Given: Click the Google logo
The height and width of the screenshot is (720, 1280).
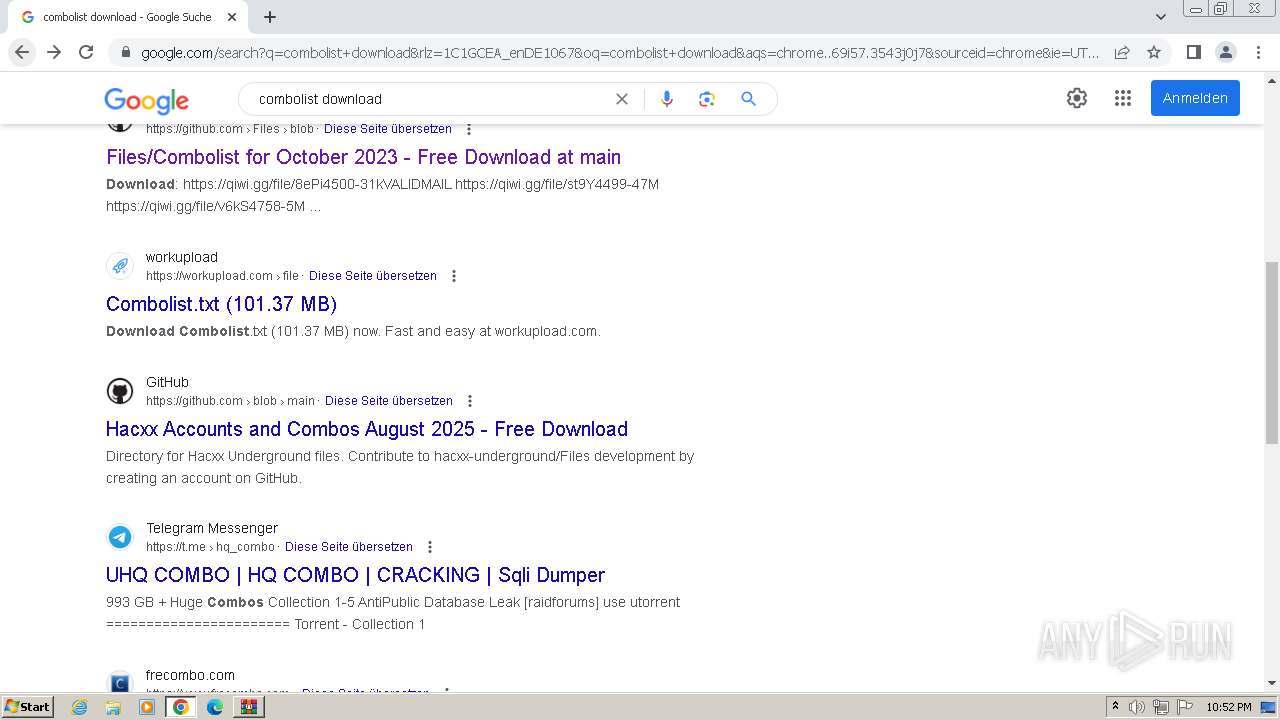Looking at the screenshot, I should (146, 100).
